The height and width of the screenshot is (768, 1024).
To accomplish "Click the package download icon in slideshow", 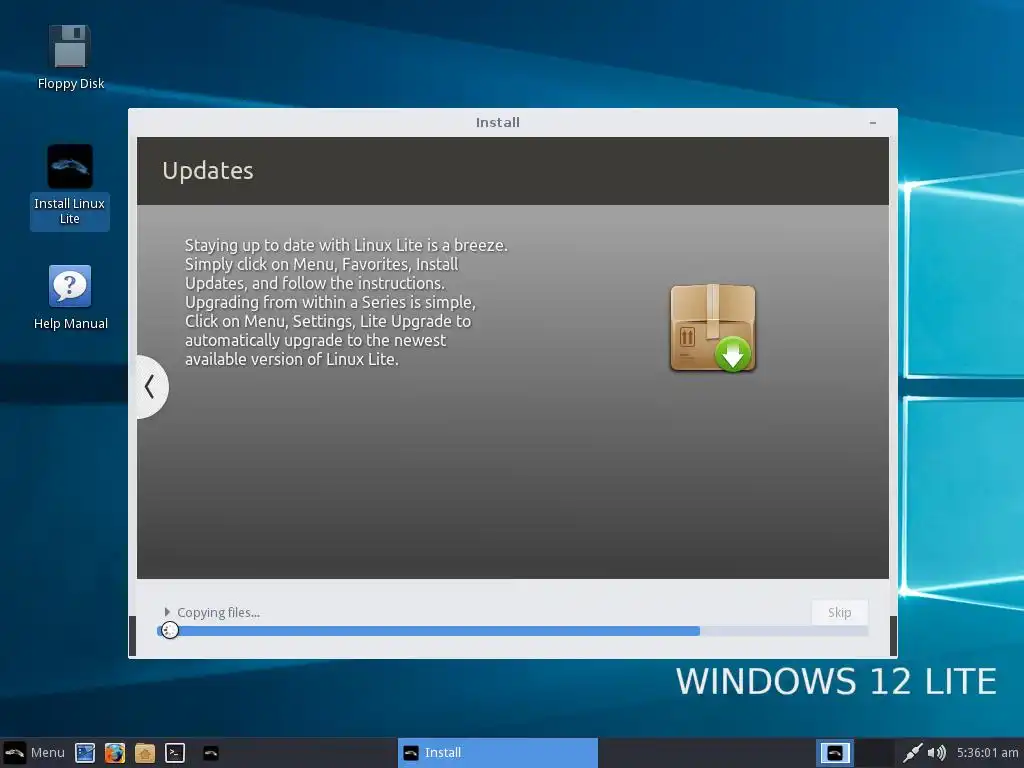I will (x=713, y=328).
